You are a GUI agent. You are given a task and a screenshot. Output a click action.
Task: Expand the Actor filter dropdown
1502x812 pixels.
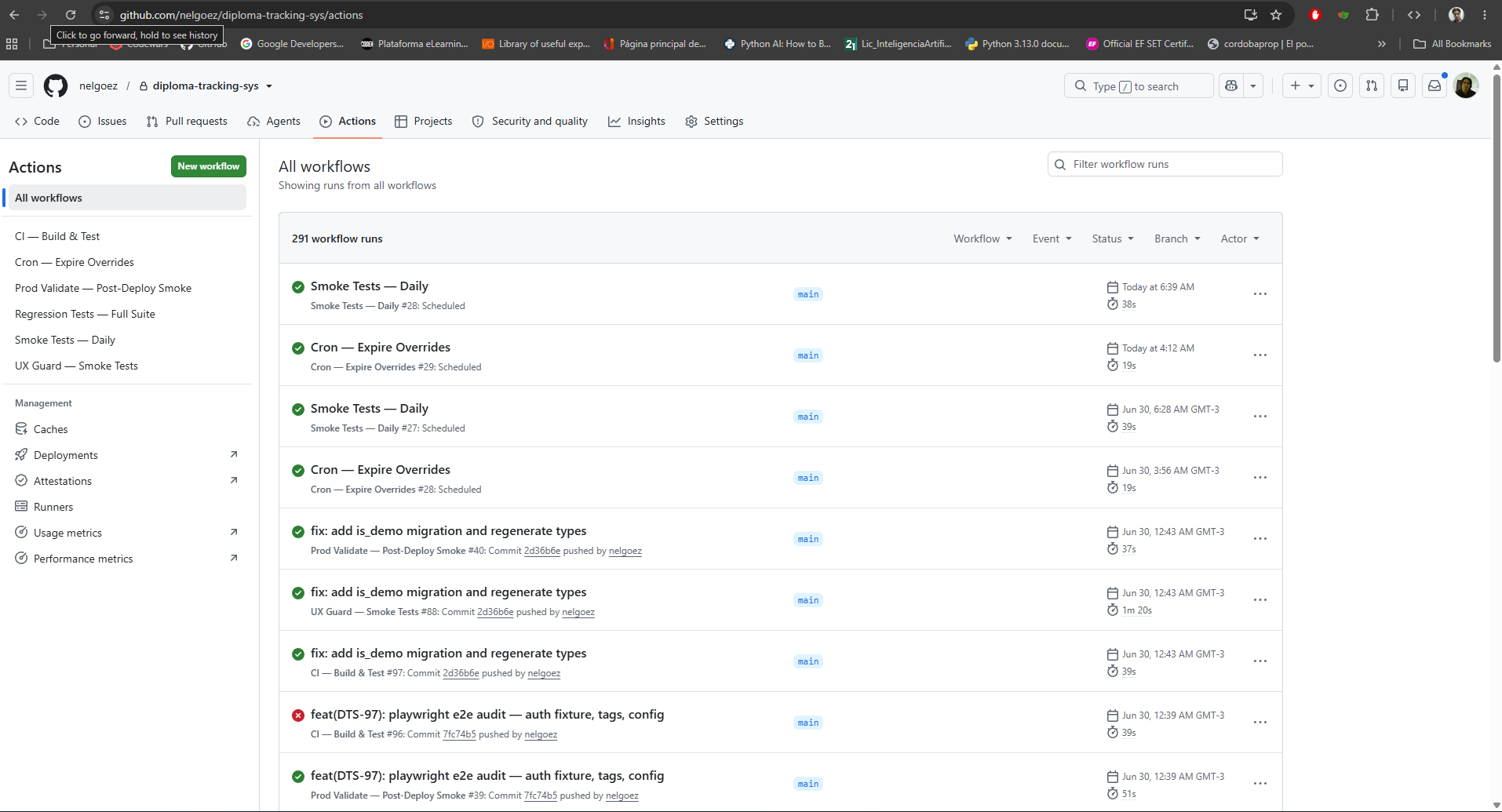point(1240,239)
